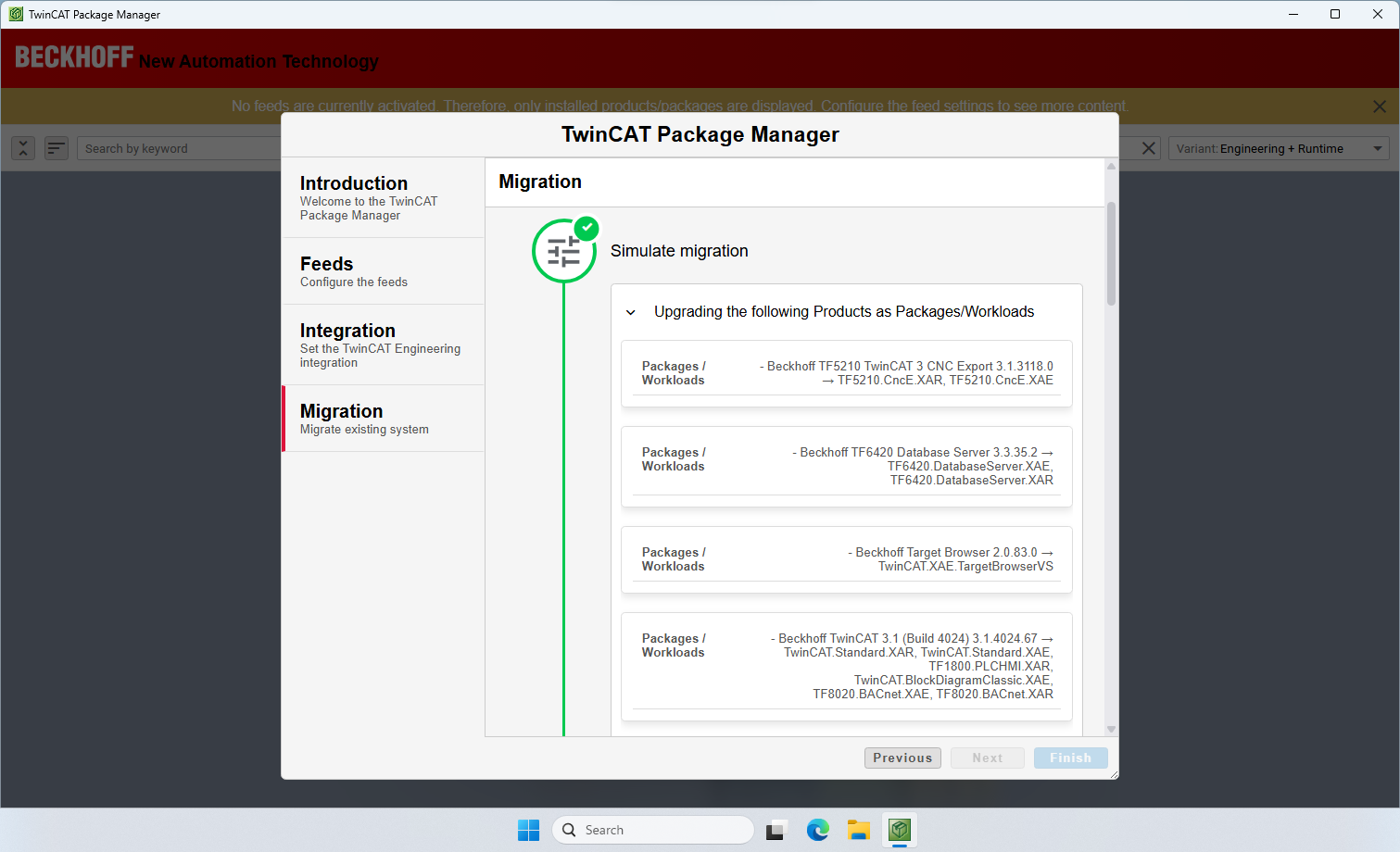Open the Integration wizard step

[384, 345]
